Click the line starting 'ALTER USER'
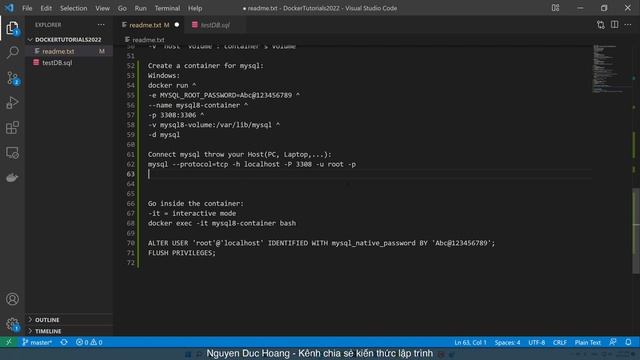 click(x=321, y=243)
